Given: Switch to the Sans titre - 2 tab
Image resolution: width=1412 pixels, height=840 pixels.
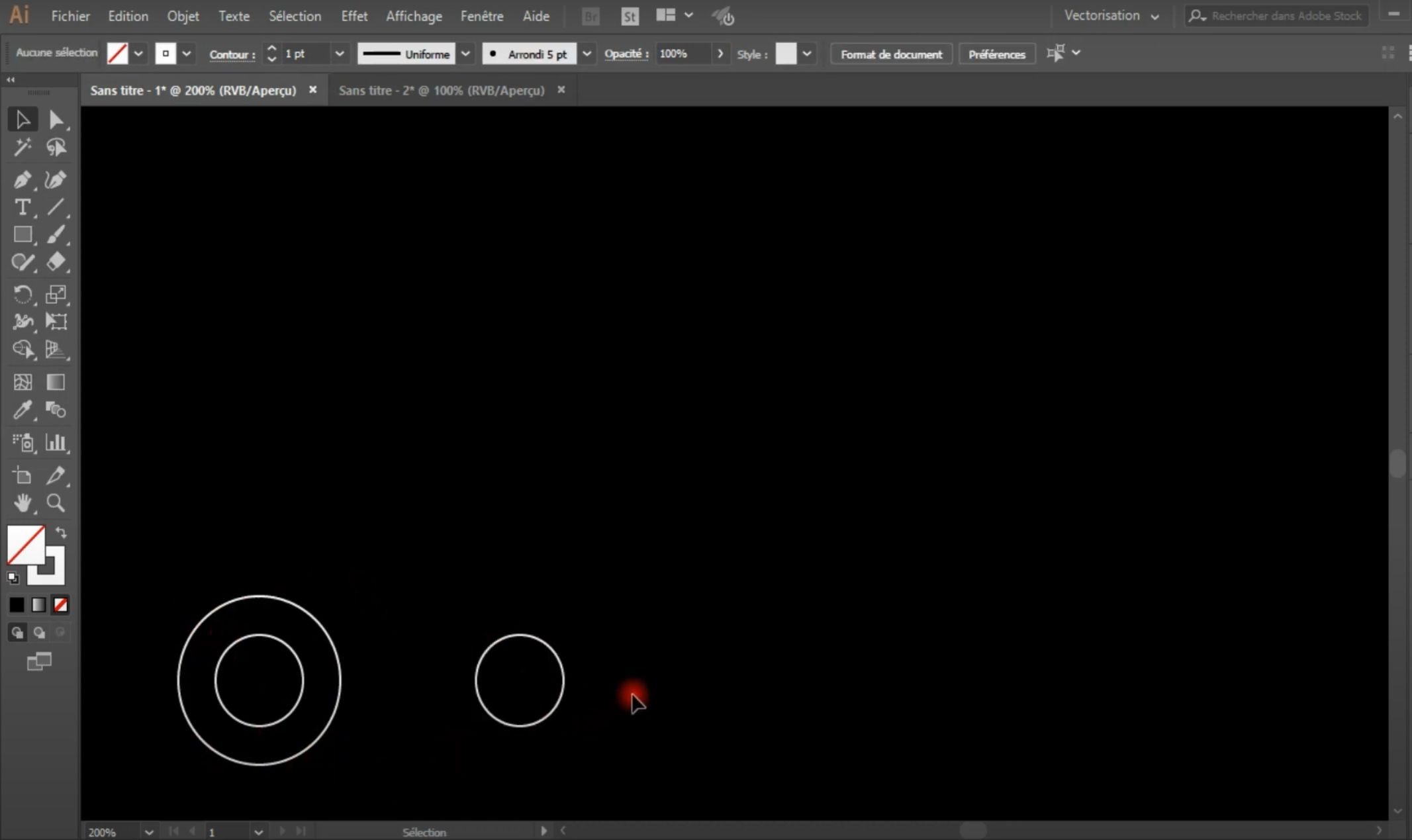Looking at the screenshot, I should 442,90.
